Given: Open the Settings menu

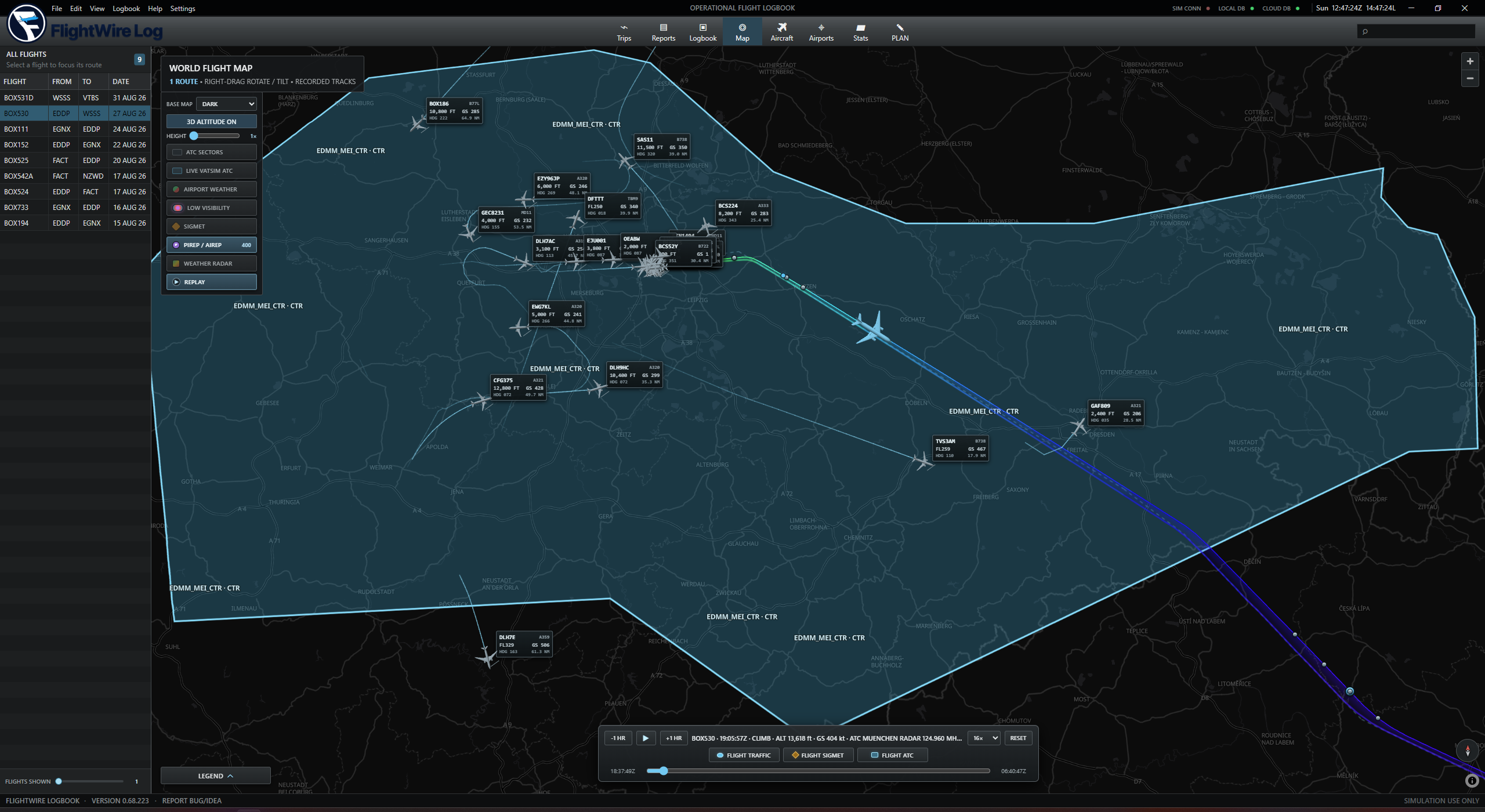Looking at the screenshot, I should (x=183, y=8).
